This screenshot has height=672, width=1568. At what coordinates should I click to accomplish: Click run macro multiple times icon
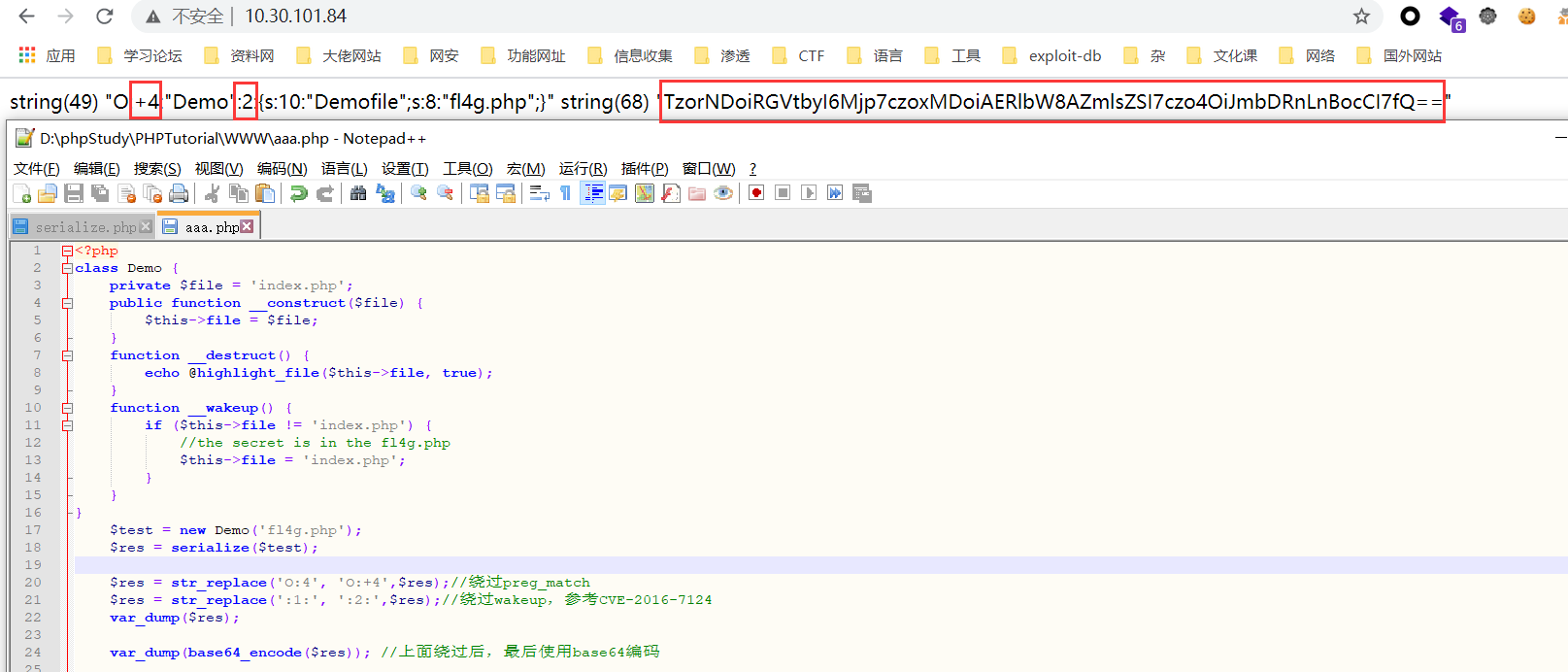point(835,193)
